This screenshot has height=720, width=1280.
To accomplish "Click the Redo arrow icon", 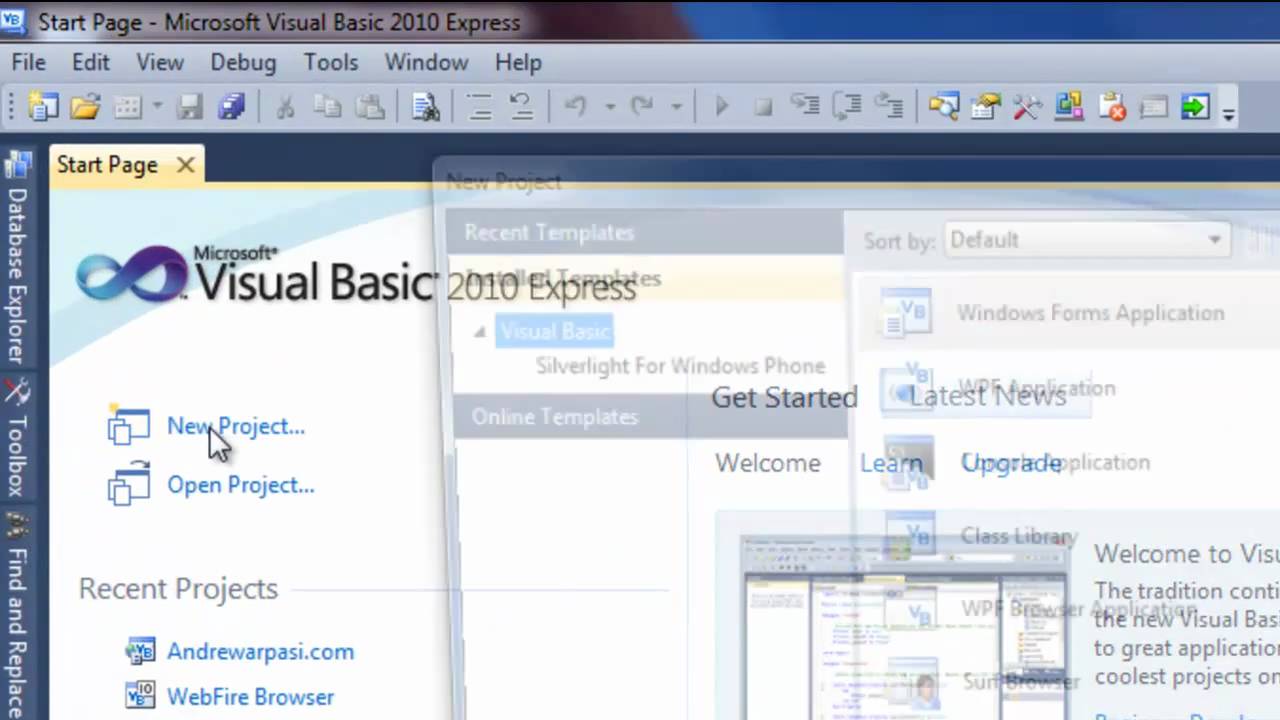I will tap(642, 106).
